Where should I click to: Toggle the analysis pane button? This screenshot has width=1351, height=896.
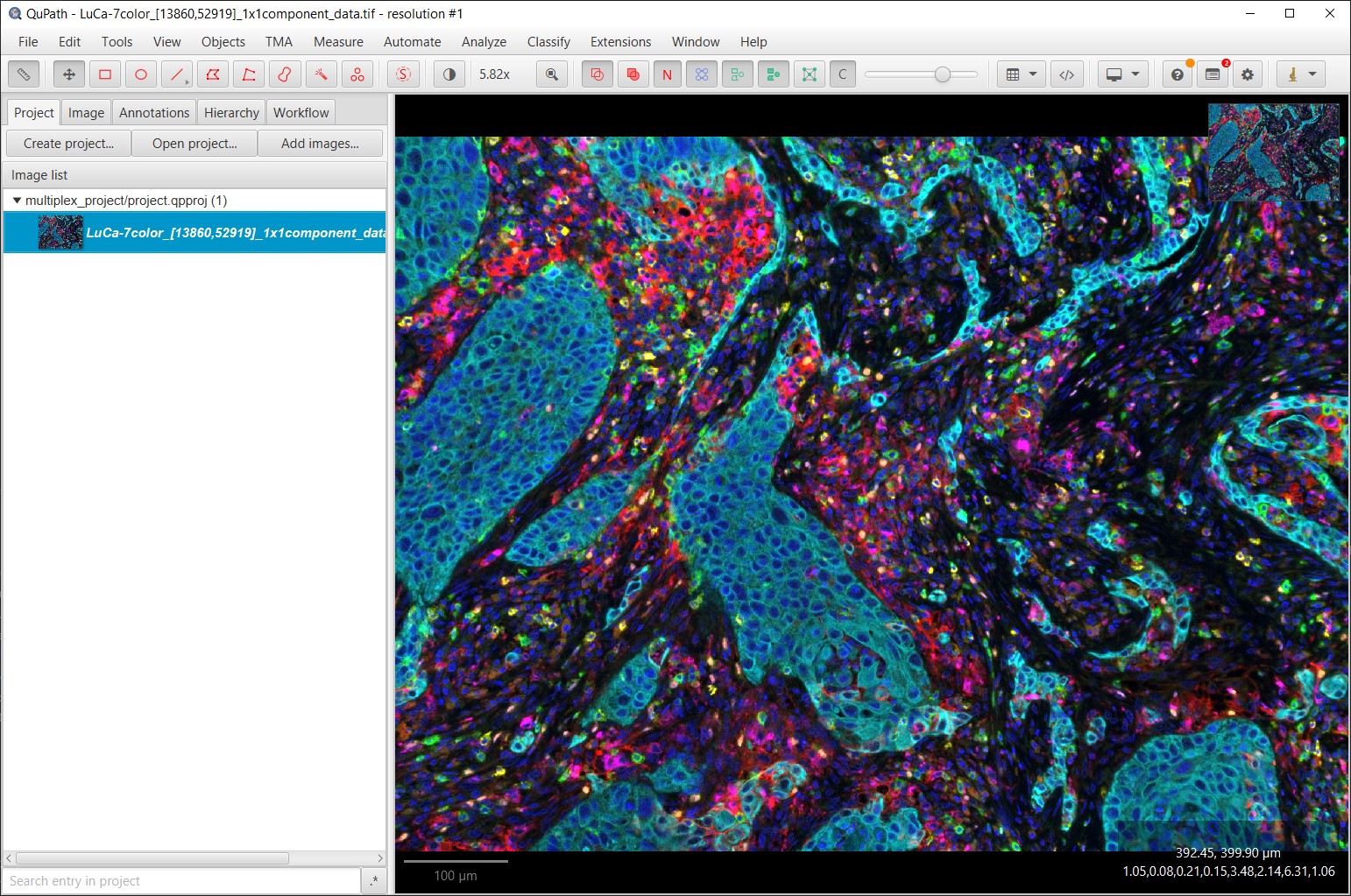[x=24, y=74]
